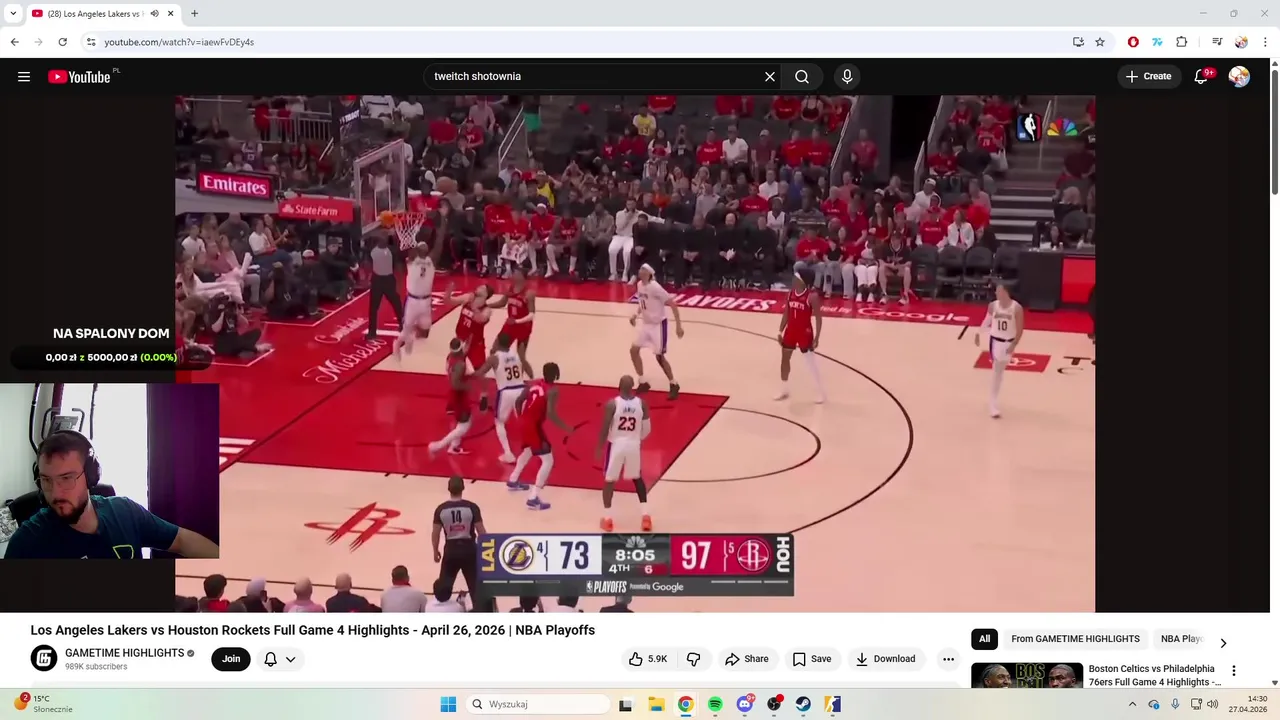Clear the search box with the X
This screenshot has width=1280, height=720.
[x=770, y=76]
